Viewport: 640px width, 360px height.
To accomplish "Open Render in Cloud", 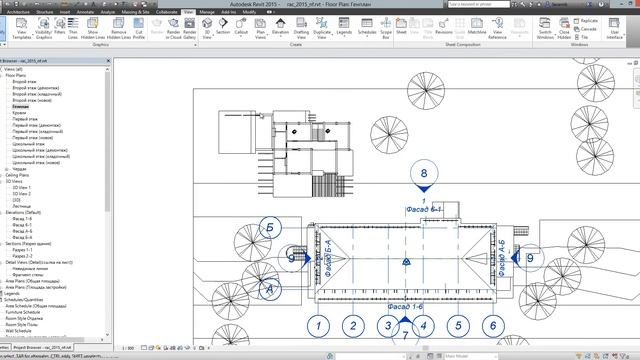I will 173,29.
